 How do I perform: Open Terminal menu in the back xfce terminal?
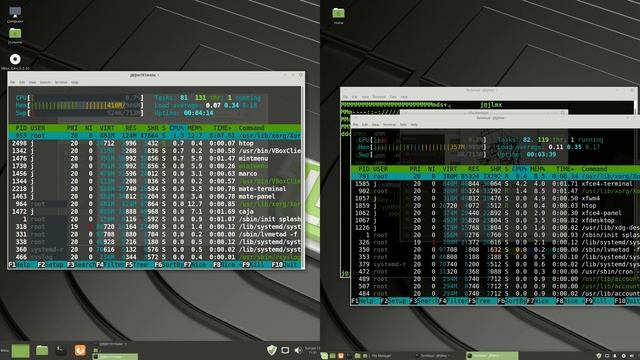click(379, 97)
